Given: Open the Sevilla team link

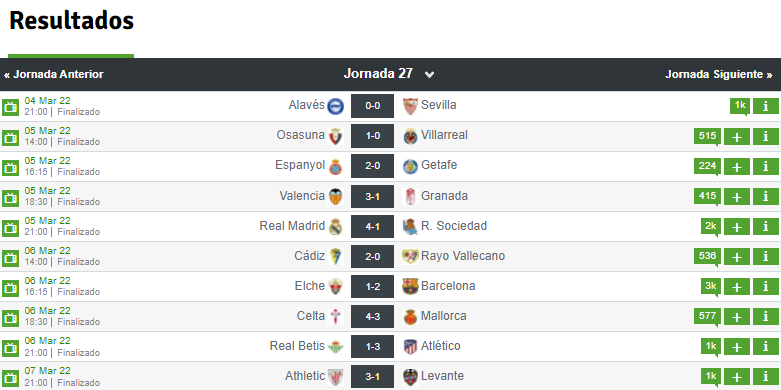Looking at the screenshot, I should 438,105.
